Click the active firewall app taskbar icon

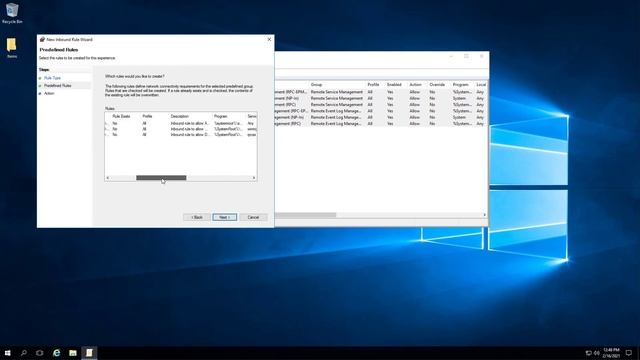tap(89, 353)
